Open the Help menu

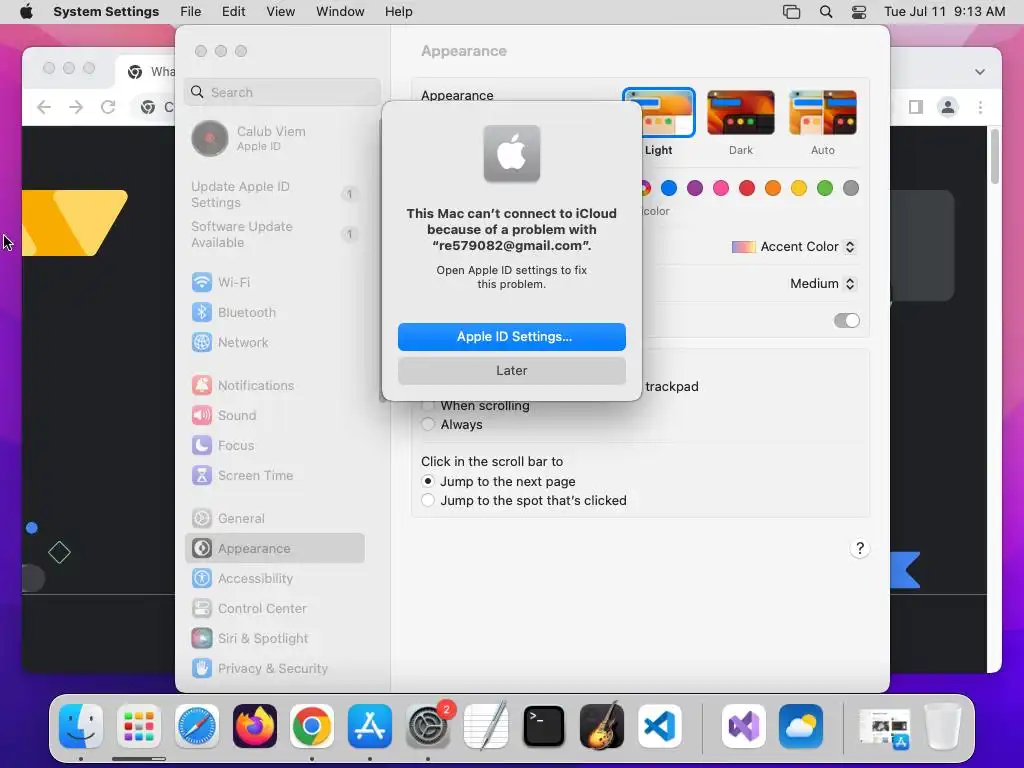click(x=398, y=12)
